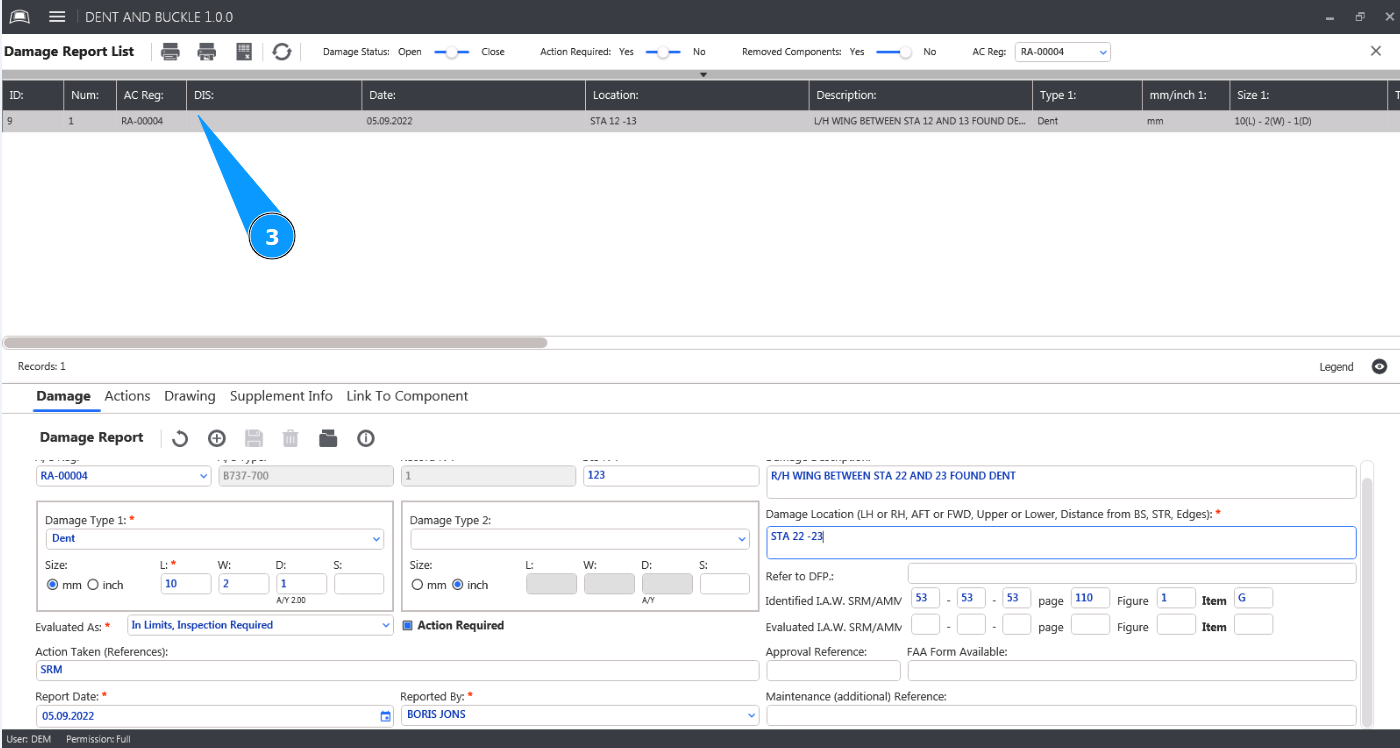Open the hamburger menu in title bar
This screenshot has width=1400, height=748.
pos(57,17)
